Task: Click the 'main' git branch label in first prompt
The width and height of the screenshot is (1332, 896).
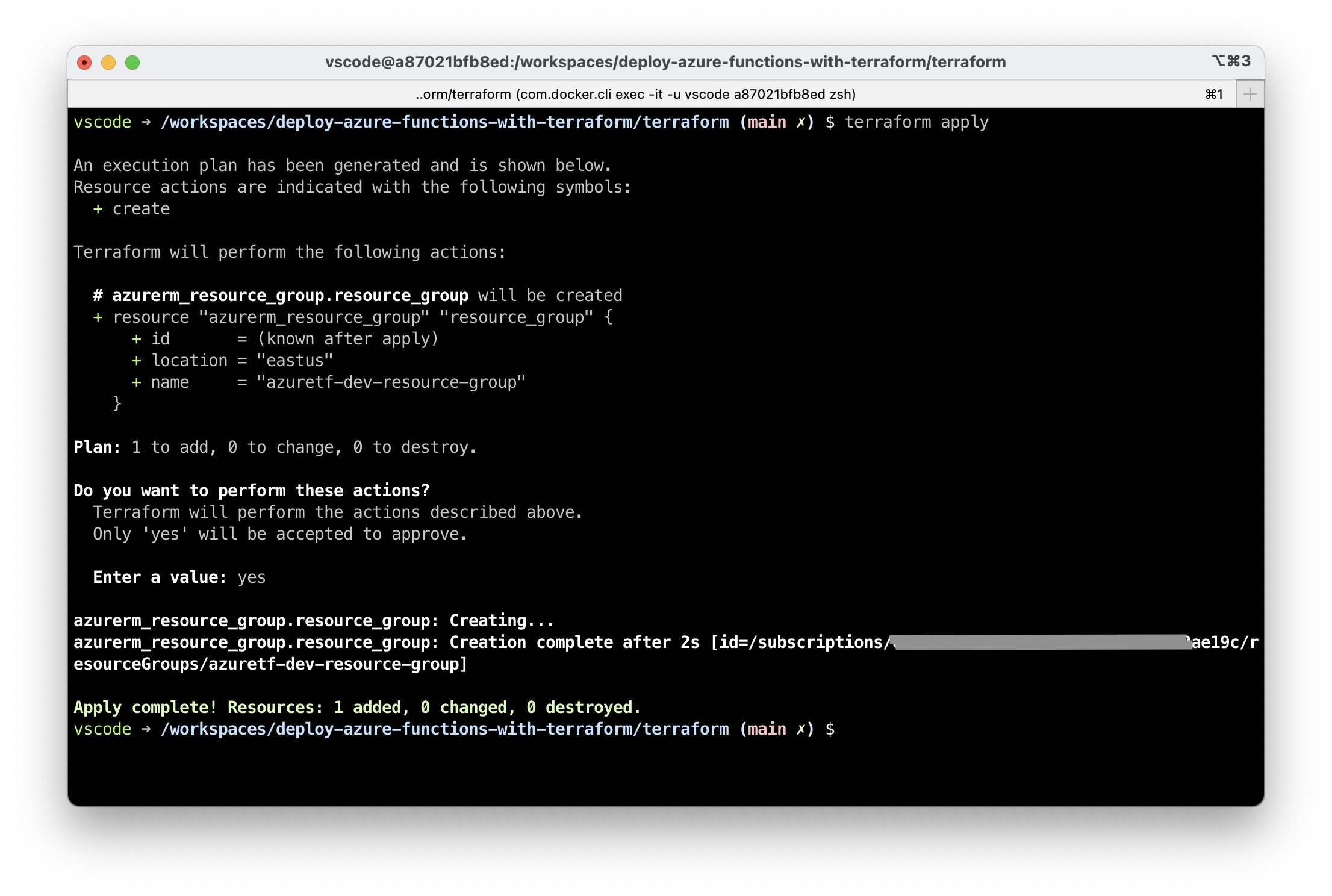Action: tap(767, 122)
